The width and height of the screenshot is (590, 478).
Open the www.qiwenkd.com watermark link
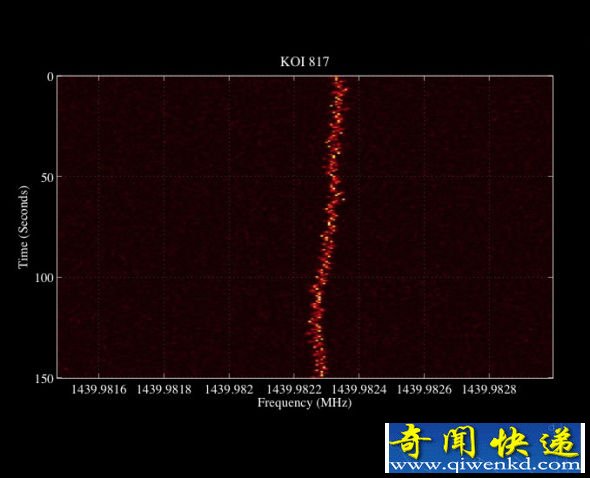[x=485, y=465]
